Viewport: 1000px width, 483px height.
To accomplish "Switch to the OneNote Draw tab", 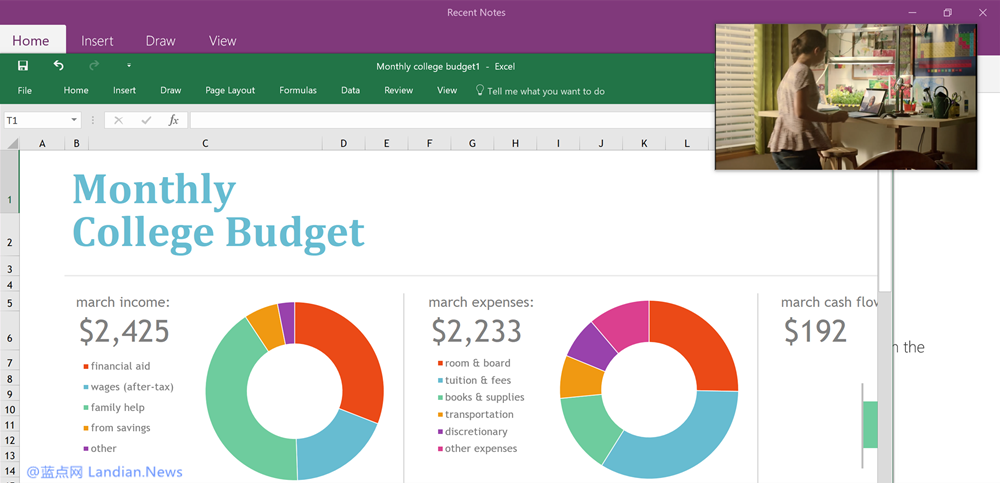I will coord(160,41).
